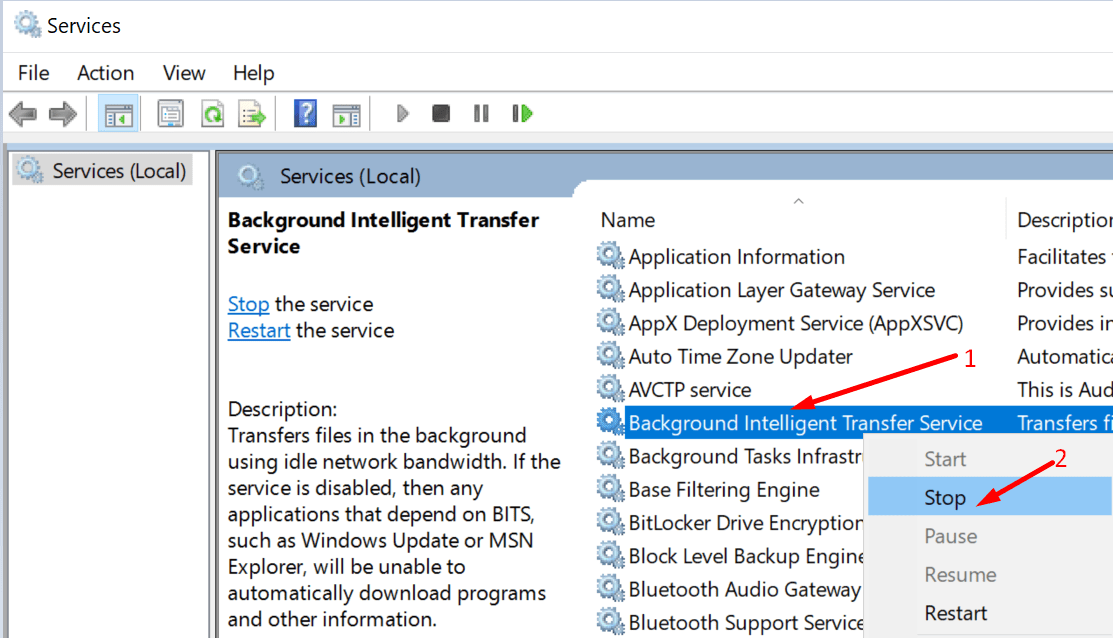Image resolution: width=1113 pixels, height=638 pixels.
Task: Click the Export List toolbar icon
Action: (x=251, y=114)
